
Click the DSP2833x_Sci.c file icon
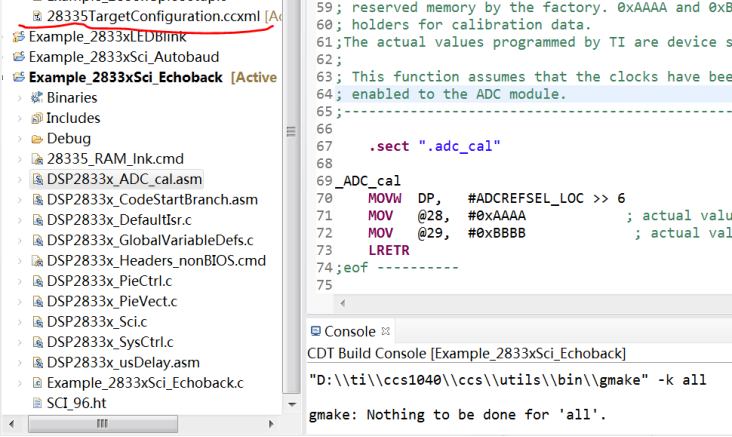pyautogui.click(x=37, y=322)
